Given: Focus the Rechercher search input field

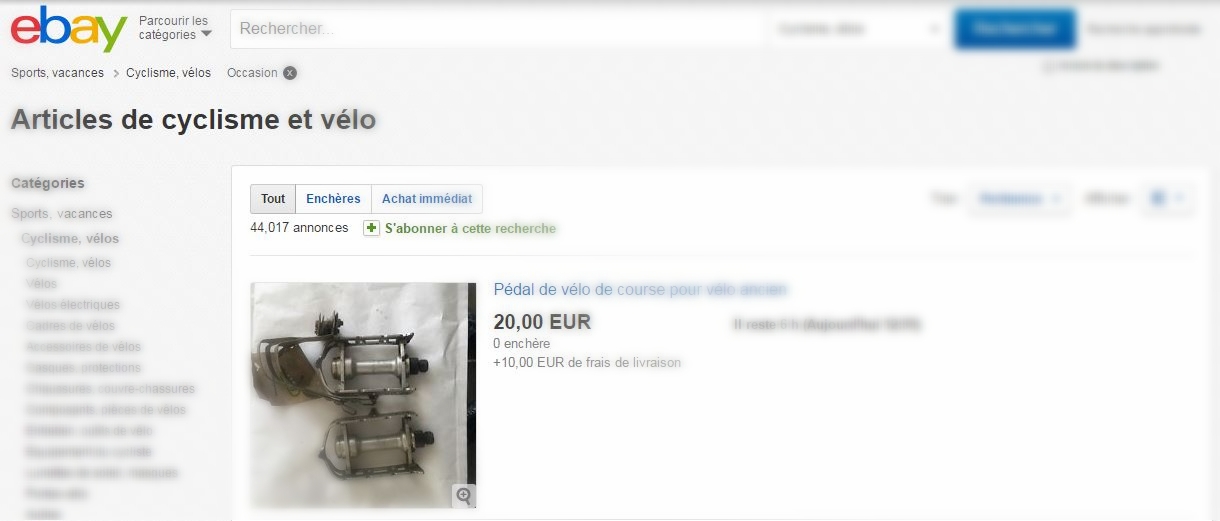Looking at the screenshot, I should (x=500, y=29).
